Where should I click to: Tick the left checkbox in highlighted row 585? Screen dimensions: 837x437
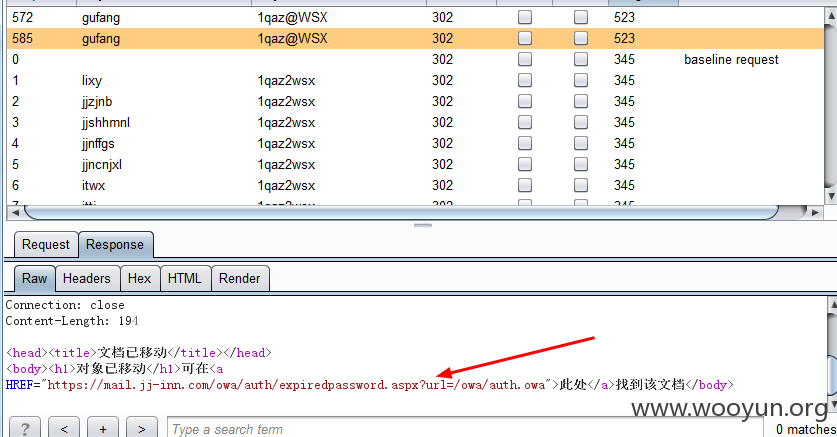tap(525, 38)
